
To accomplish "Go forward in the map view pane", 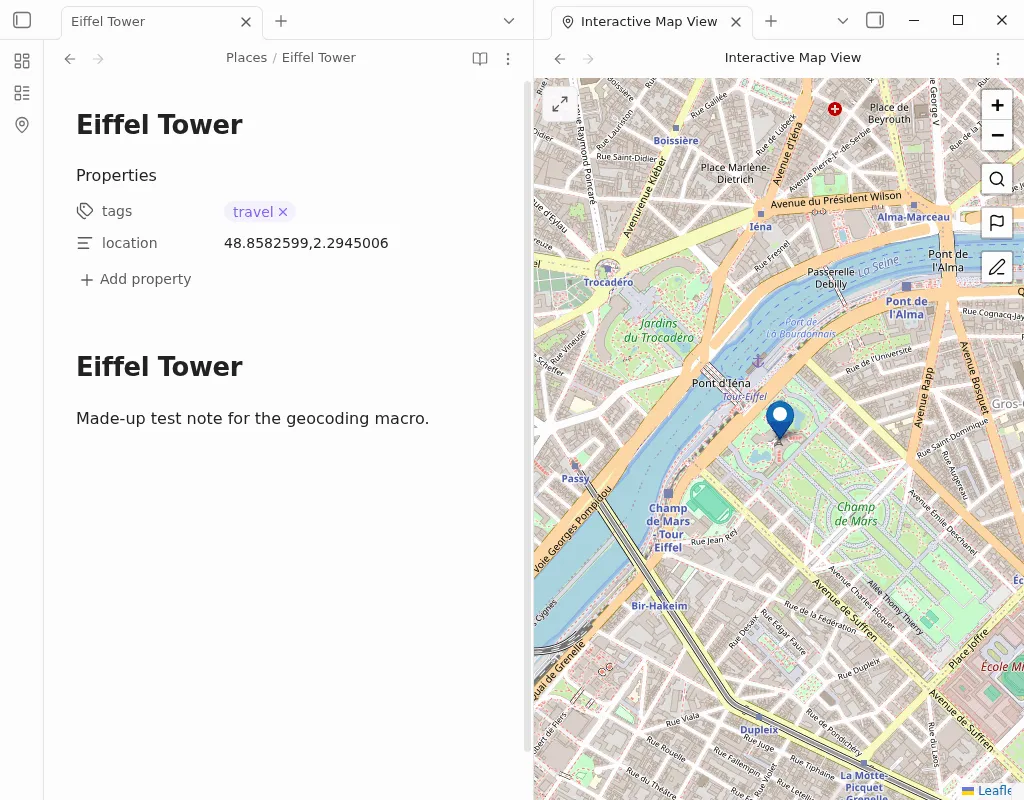I will tap(588, 59).
